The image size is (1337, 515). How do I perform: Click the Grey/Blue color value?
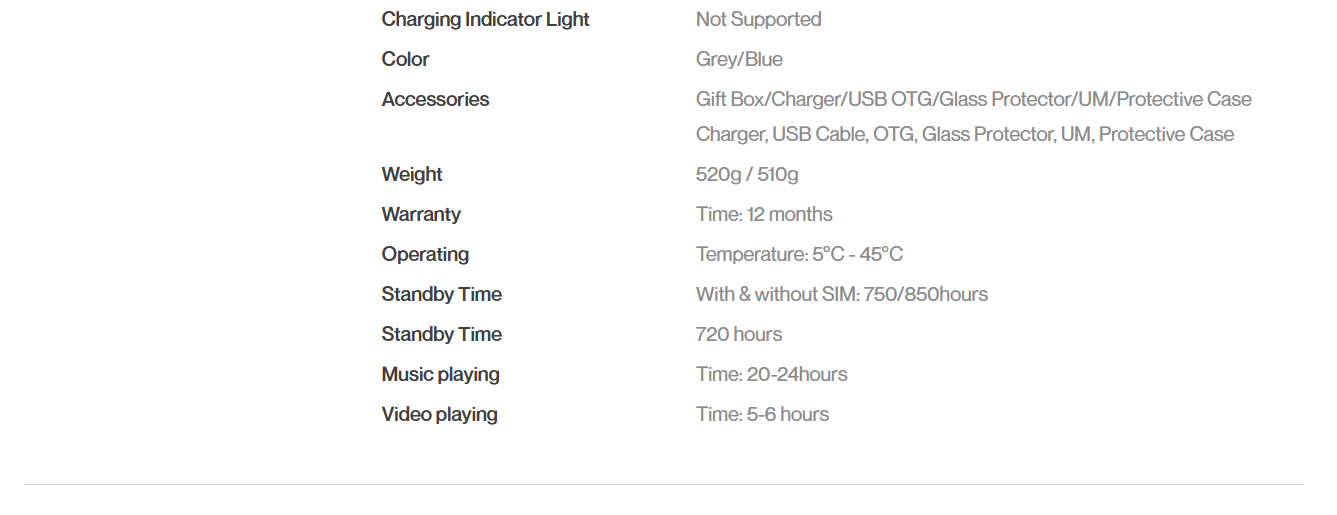pyautogui.click(x=739, y=59)
